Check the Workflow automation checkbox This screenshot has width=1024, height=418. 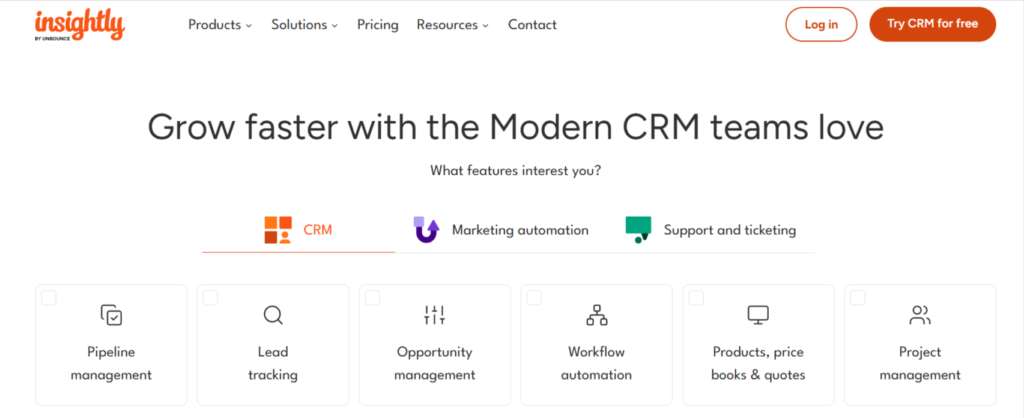point(534,298)
